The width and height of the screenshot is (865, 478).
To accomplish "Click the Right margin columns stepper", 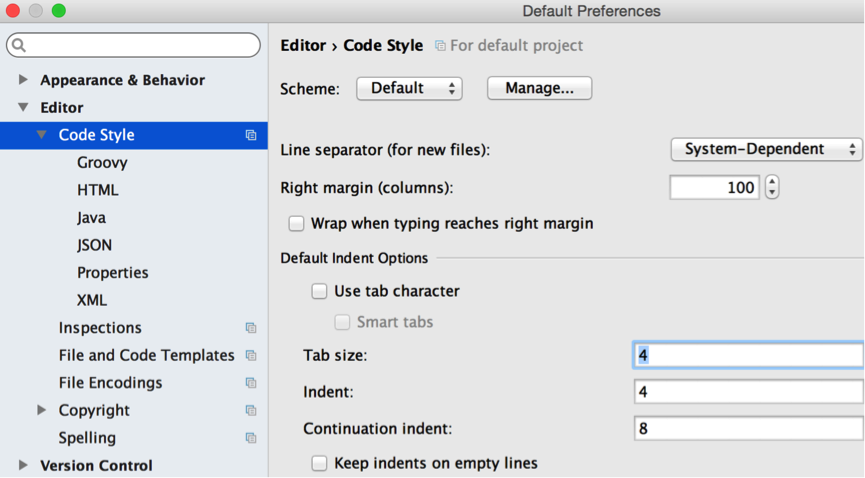I will (x=771, y=187).
